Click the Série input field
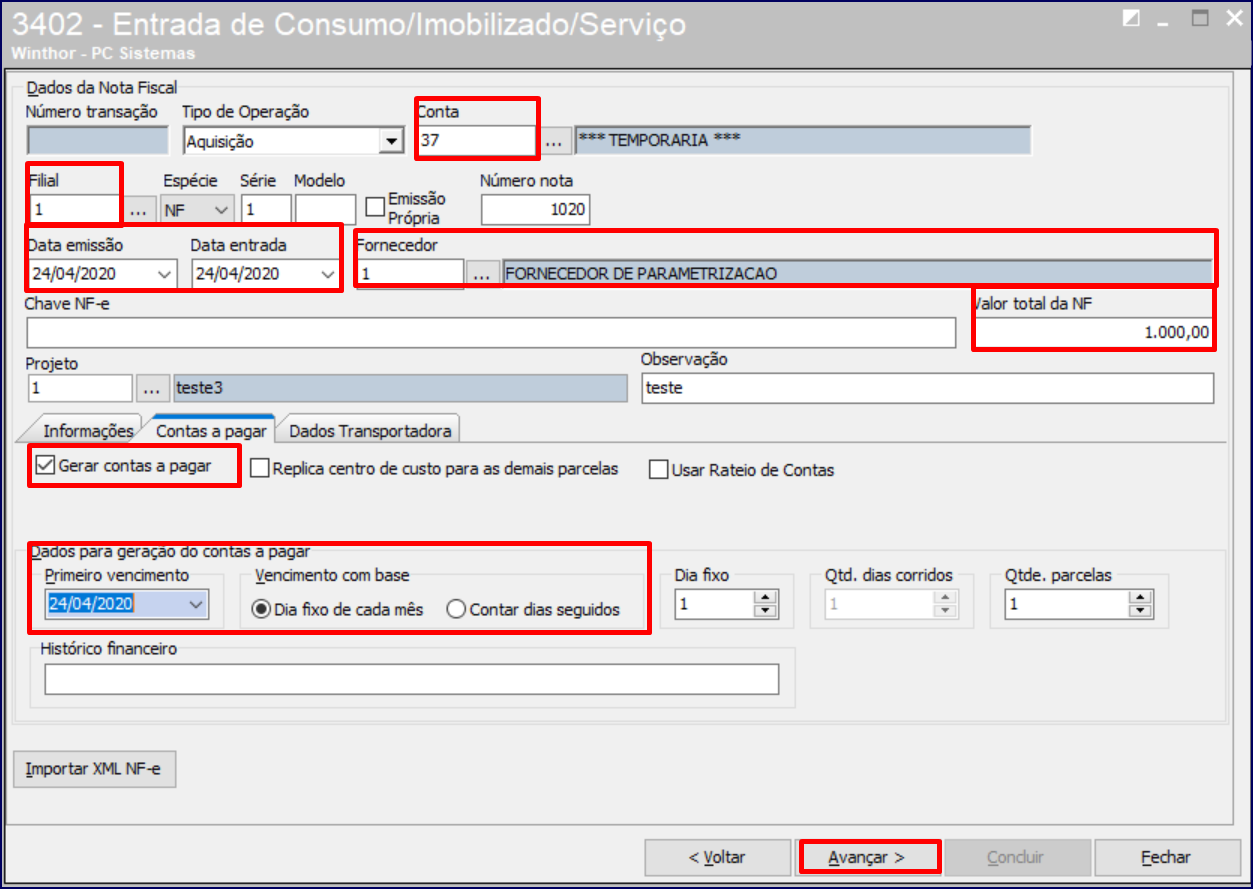Viewport: 1253px width, 889px height. 265,210
